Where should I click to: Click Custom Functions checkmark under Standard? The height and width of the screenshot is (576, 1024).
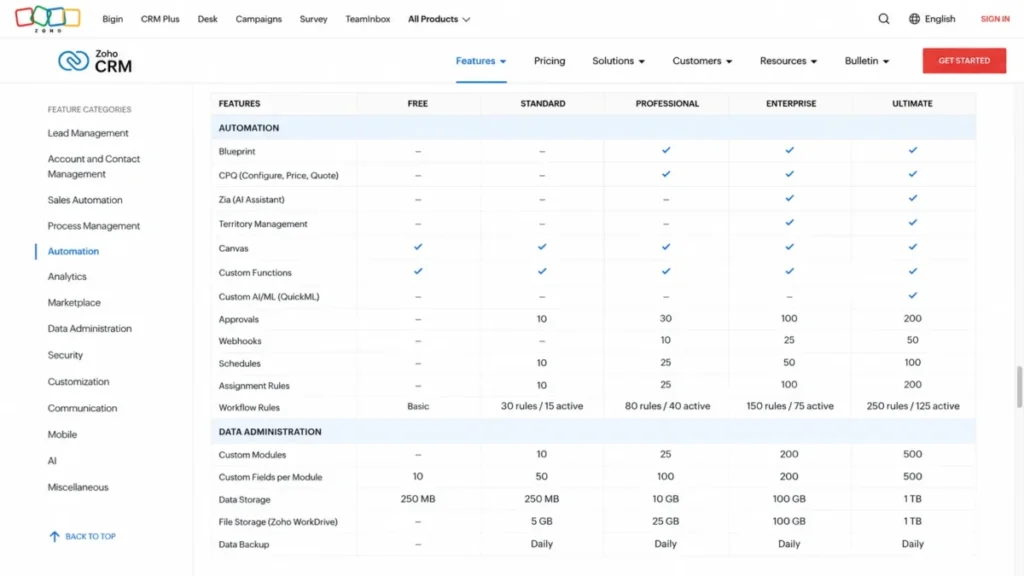coord(542,271)
